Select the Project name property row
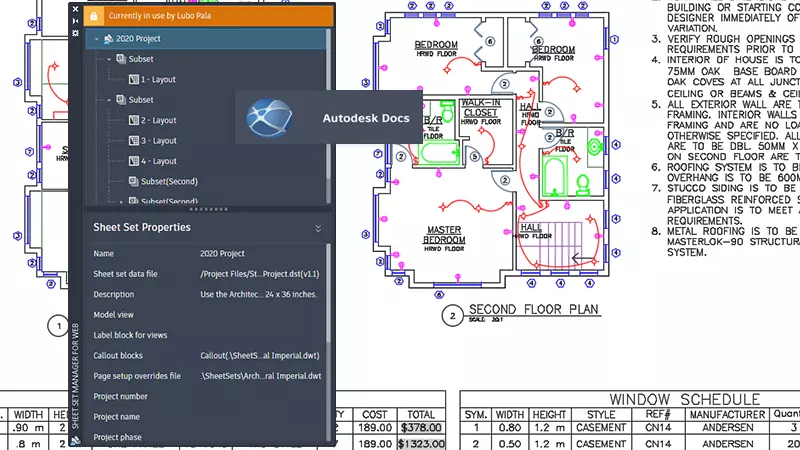This screenshot has height=450, width=800. [206, 417]
